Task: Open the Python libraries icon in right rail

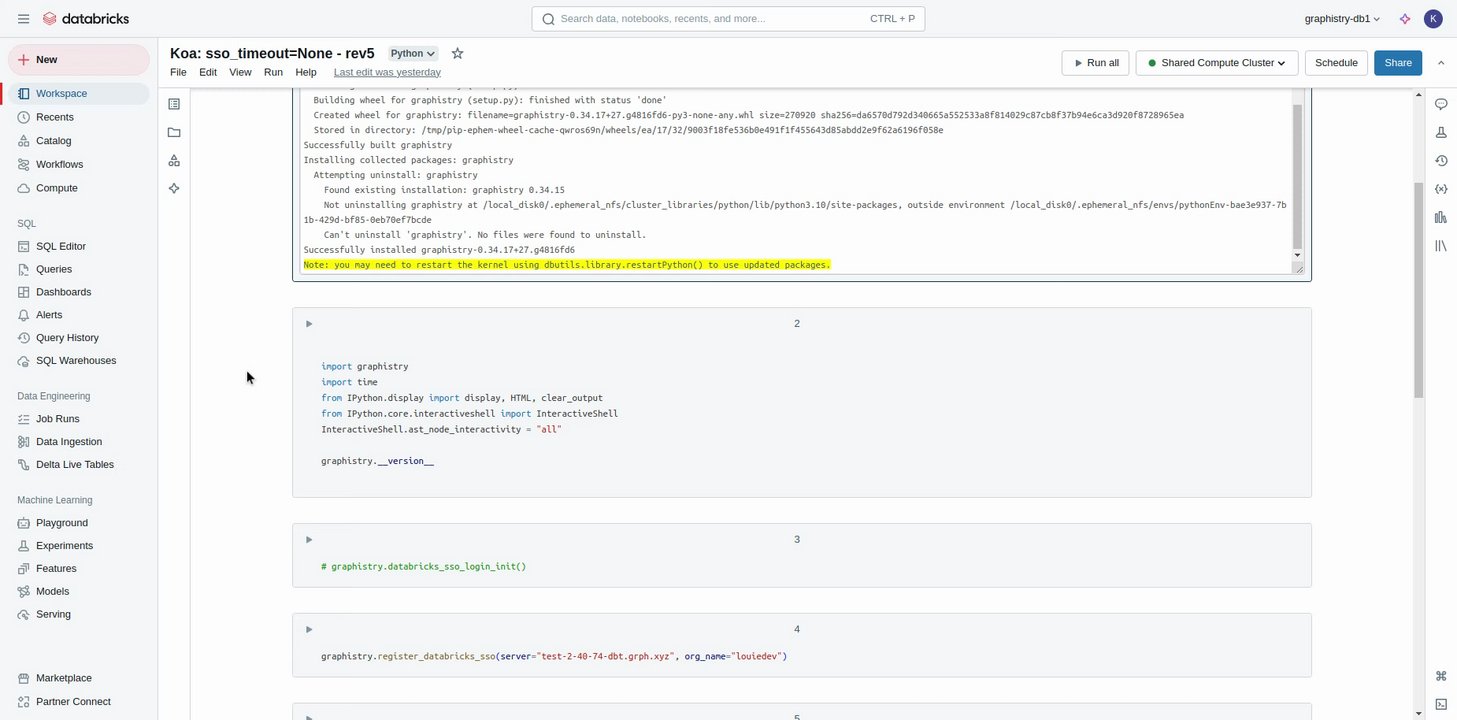Action: [x=1441, y=245]
